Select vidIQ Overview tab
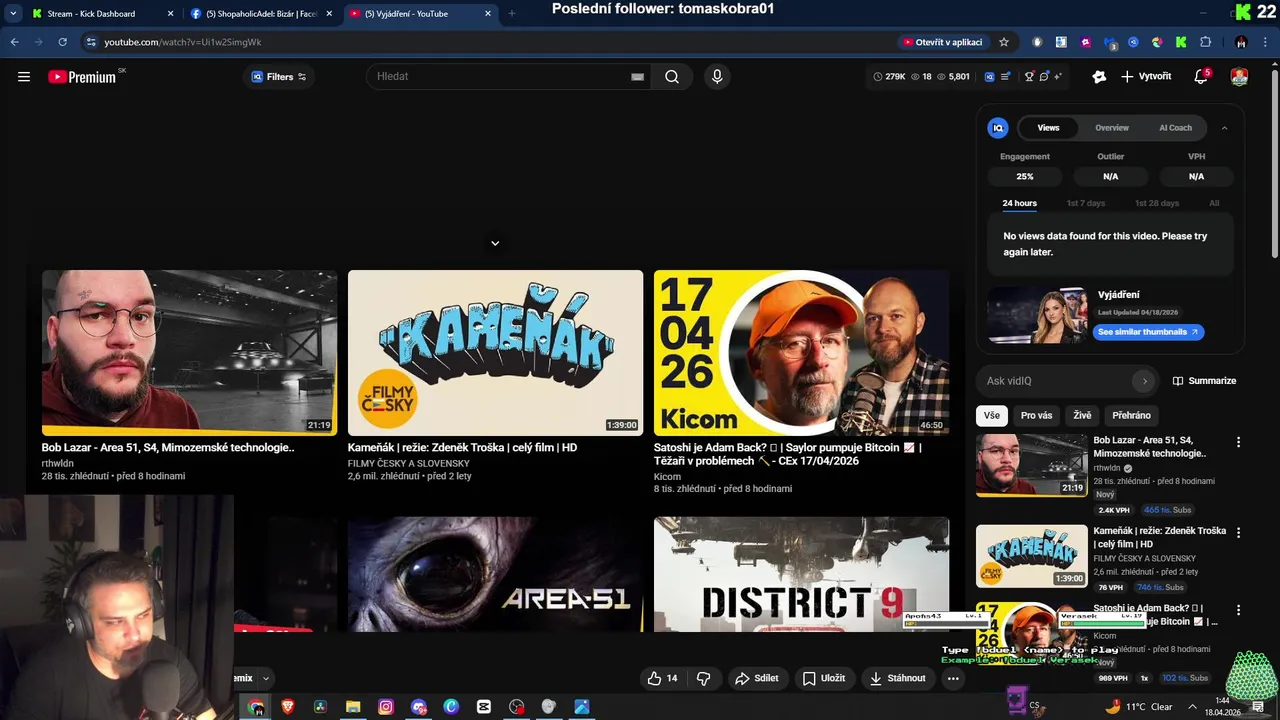The height and width of the screenshot is (720, 1280). coord(1112,128)
